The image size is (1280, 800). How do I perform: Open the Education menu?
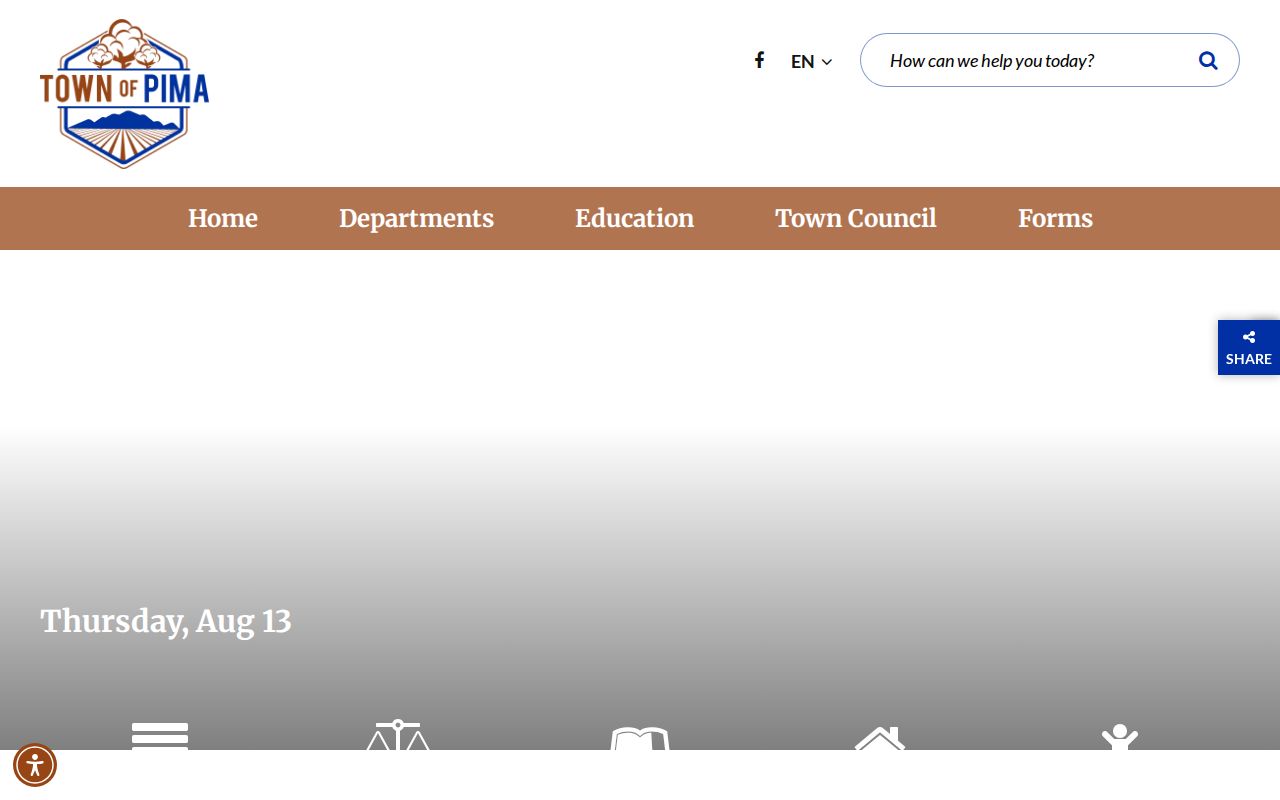pos(634,218)
